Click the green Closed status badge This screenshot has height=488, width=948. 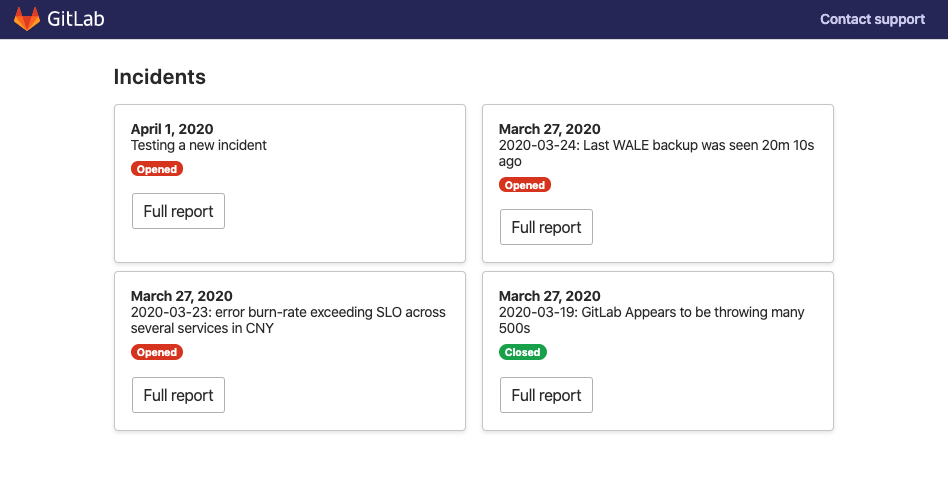[x=523, y=352]
